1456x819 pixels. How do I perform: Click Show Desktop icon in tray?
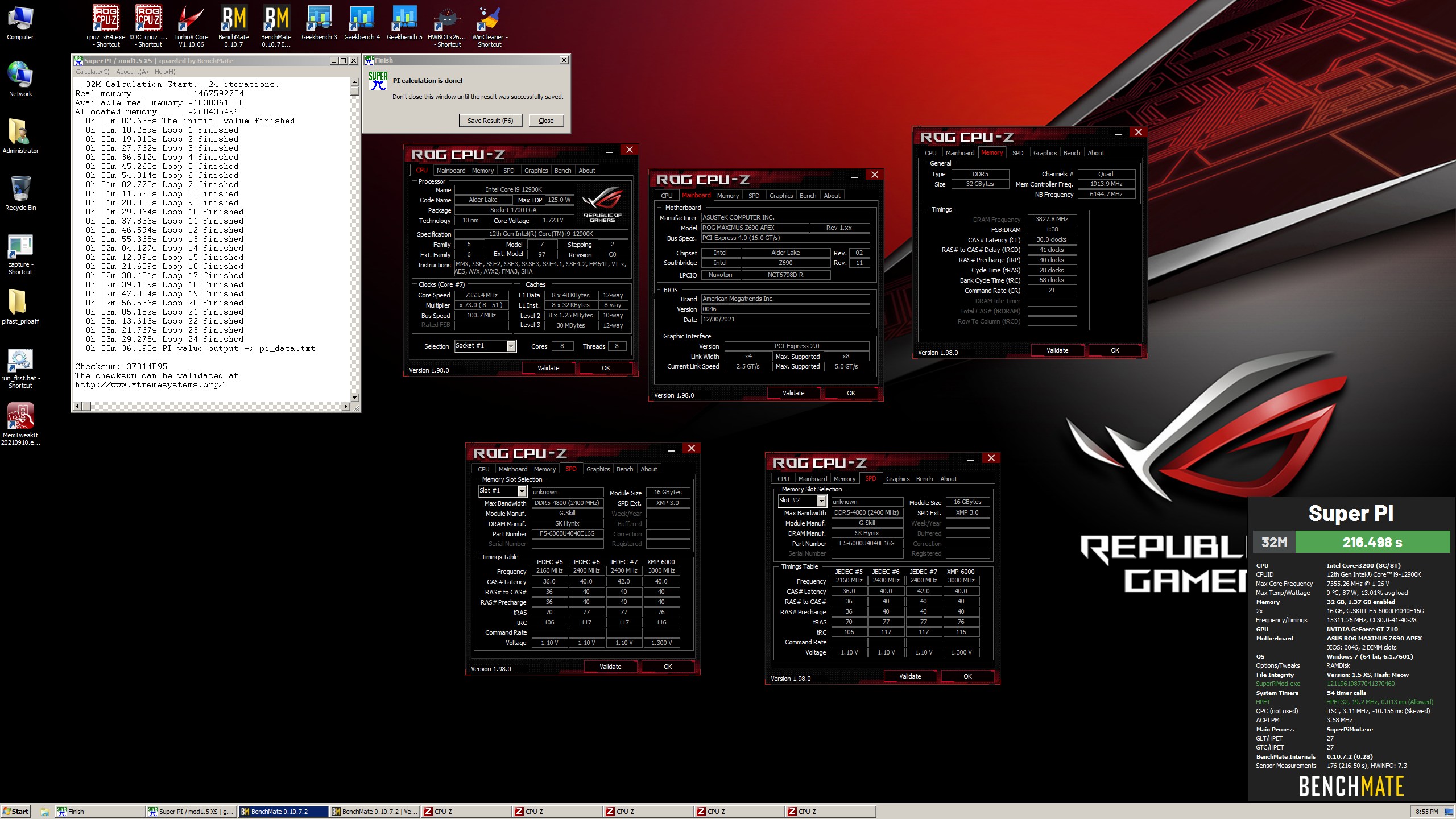click(x=1449, y=812)
